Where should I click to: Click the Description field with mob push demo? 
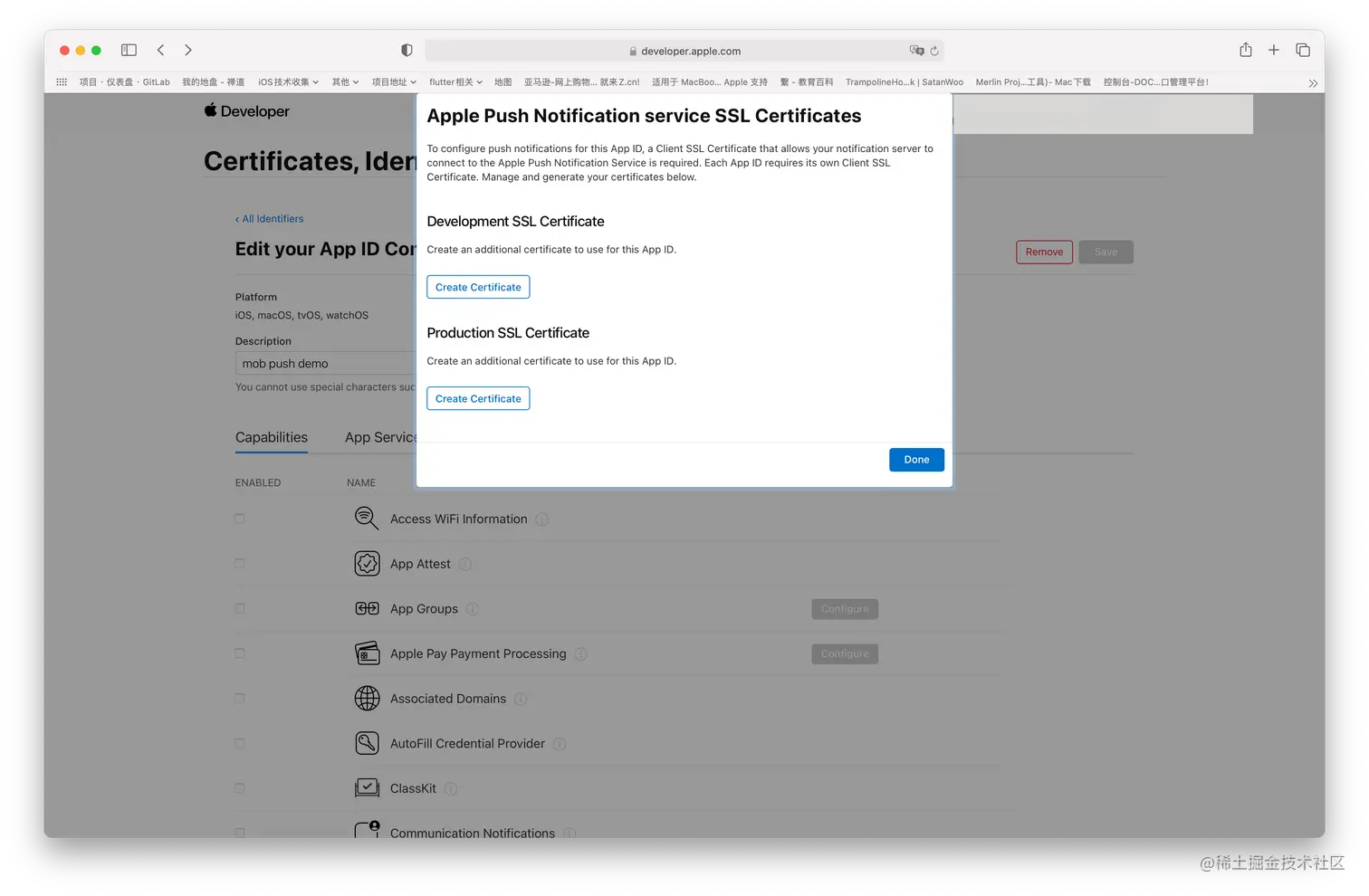(x=325, y=363)
